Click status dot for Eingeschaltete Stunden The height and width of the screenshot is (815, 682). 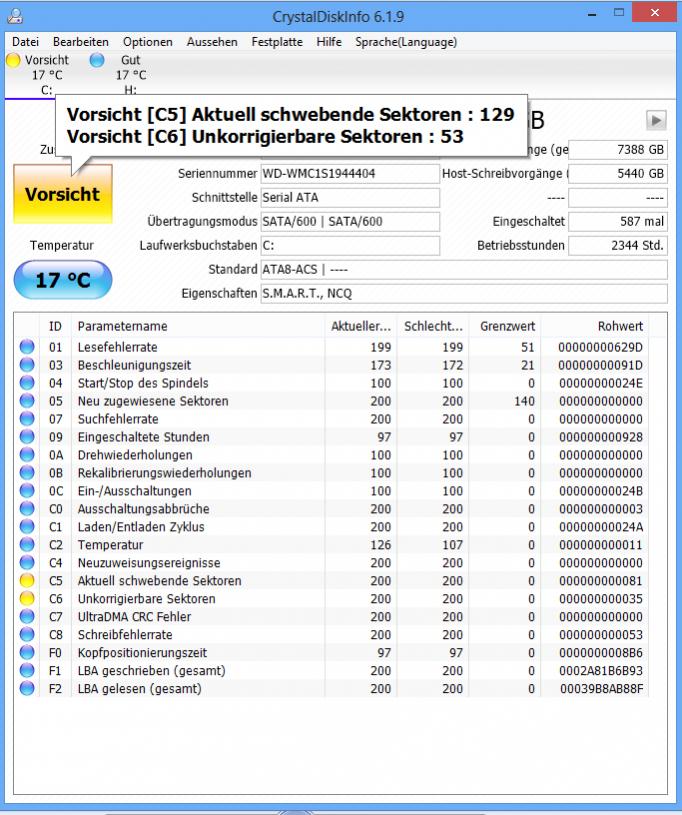pos(27,437)
